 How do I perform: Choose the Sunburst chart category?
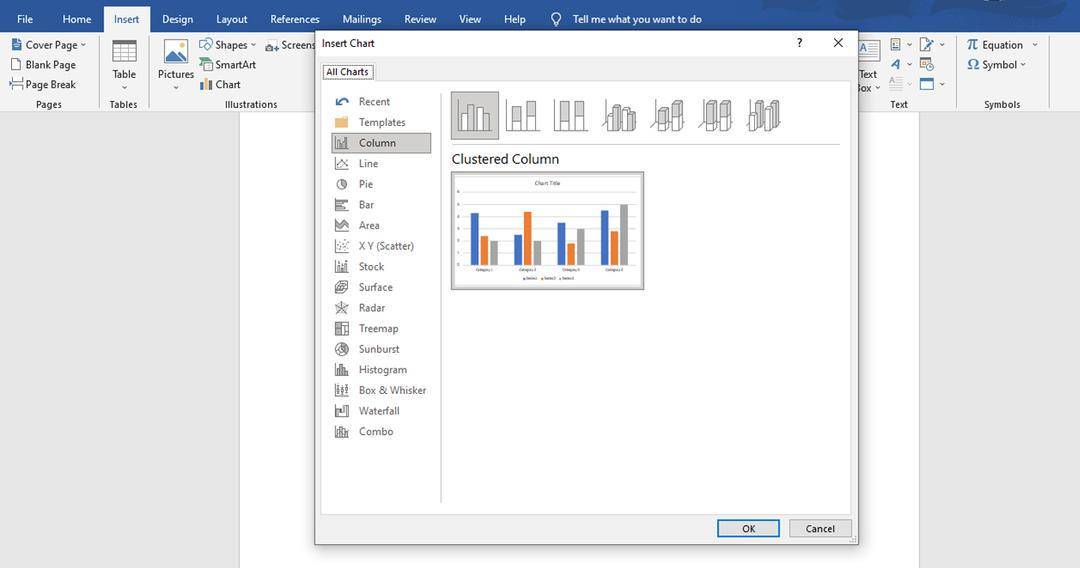pyautogui.click(x=381, y=349)
